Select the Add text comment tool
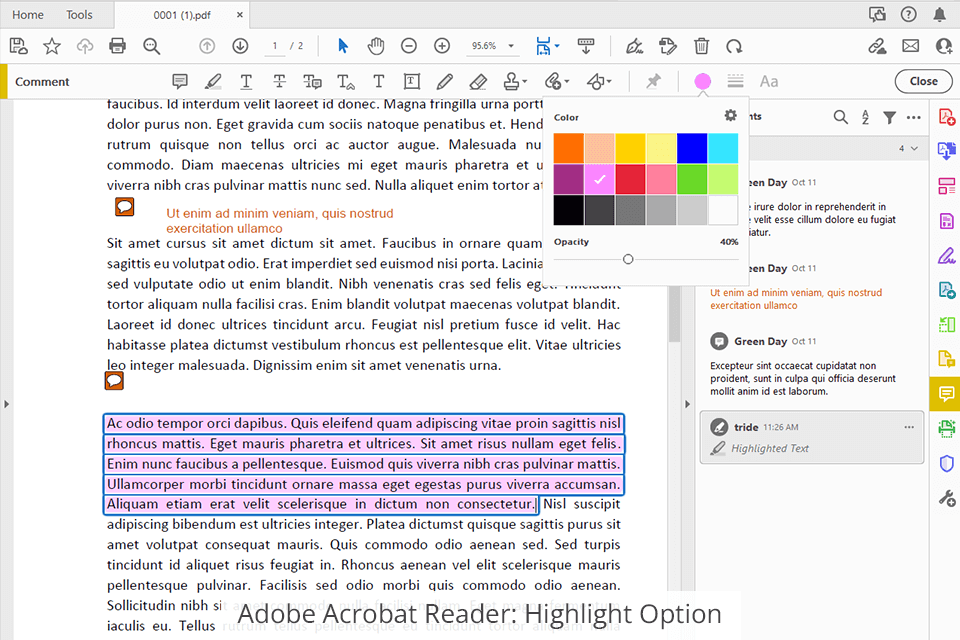This screenshot has height=640, width=960. coord(378,81)
